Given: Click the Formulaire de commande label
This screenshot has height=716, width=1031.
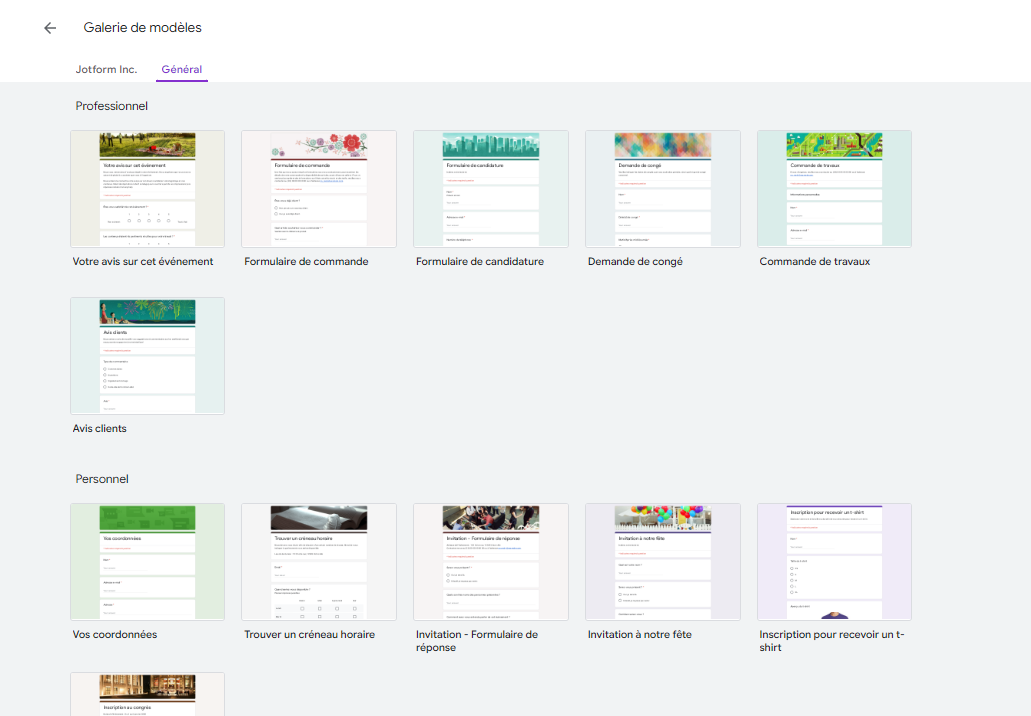Looking at the screenshot, I should (x=306, y=261).
